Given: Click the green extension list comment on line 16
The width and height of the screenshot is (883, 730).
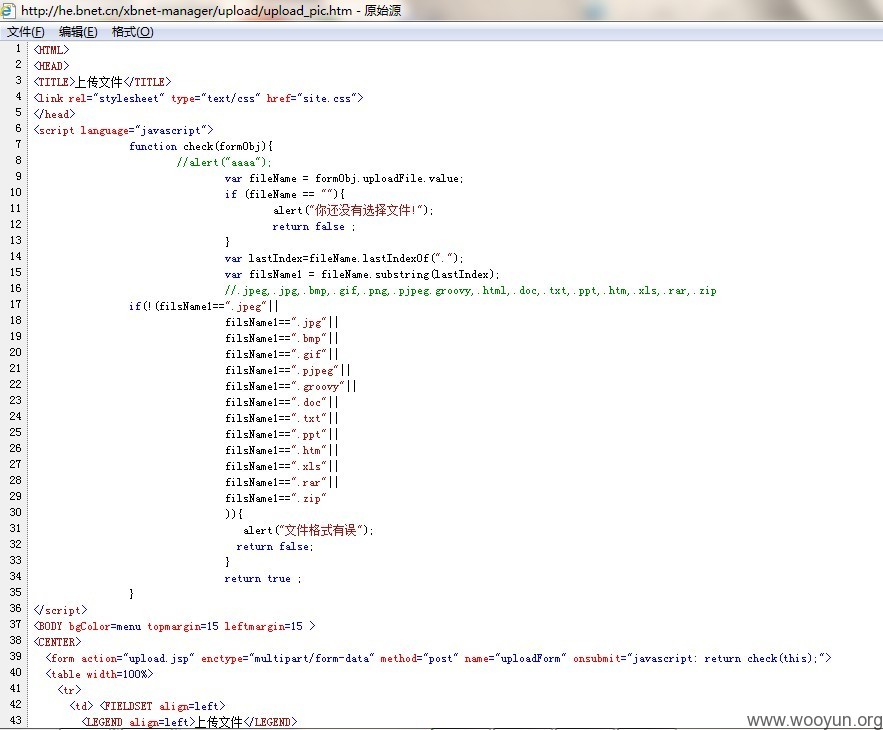Looking at the screenshot, I should pos(470,290).
